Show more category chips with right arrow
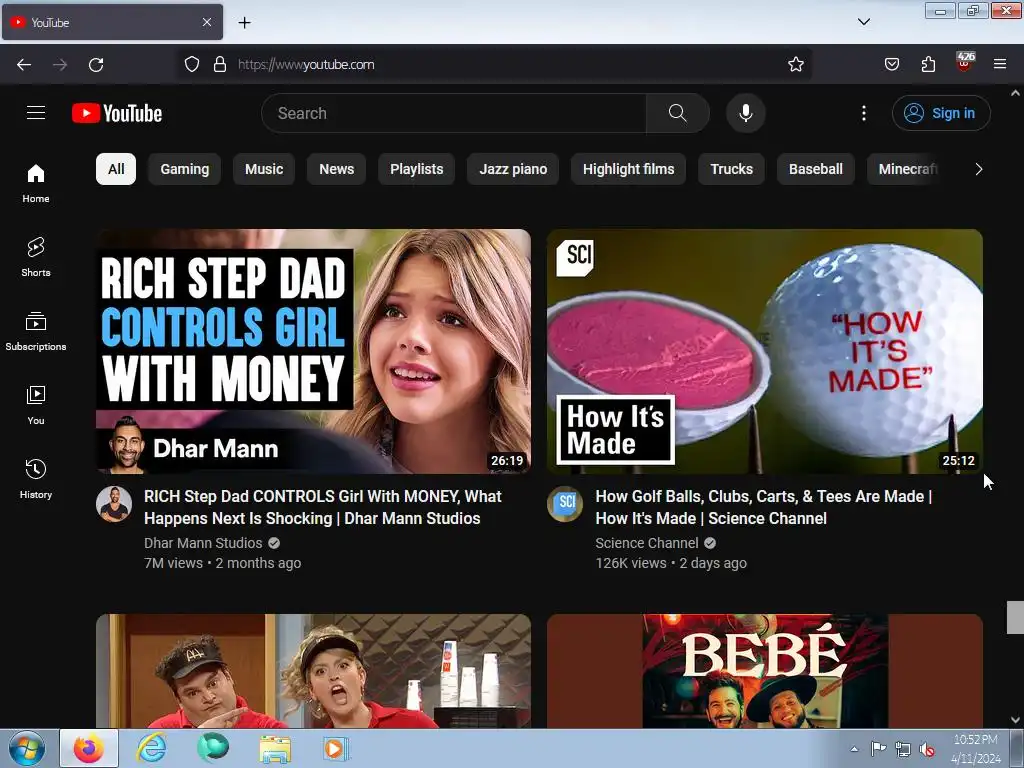This screenshot has width=1024, height=768. click(978, 169)
